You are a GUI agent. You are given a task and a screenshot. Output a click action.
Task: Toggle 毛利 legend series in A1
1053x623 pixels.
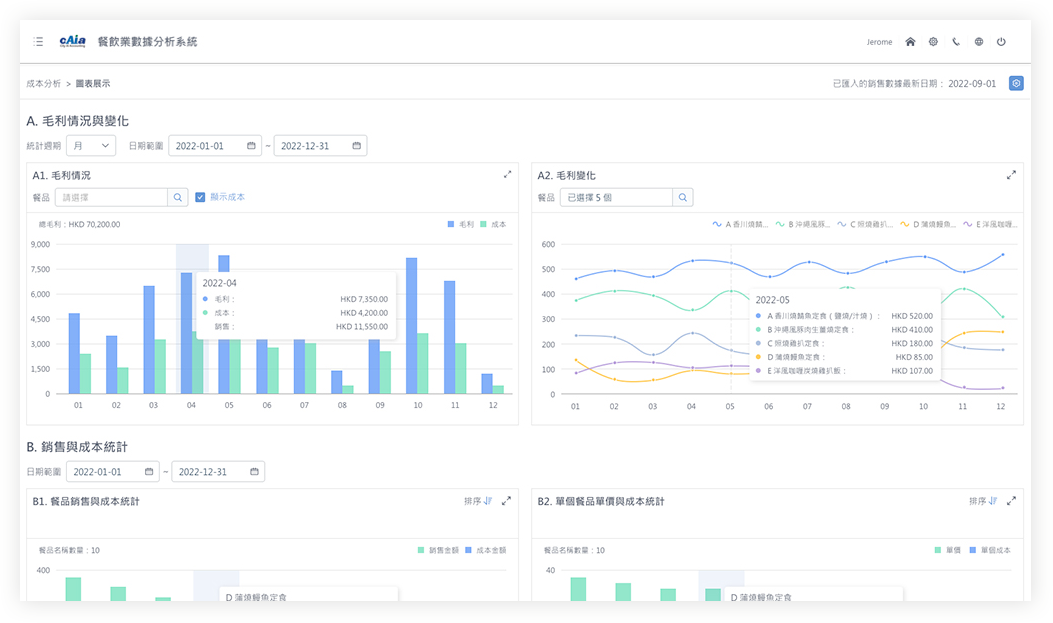tap(461, 224)
